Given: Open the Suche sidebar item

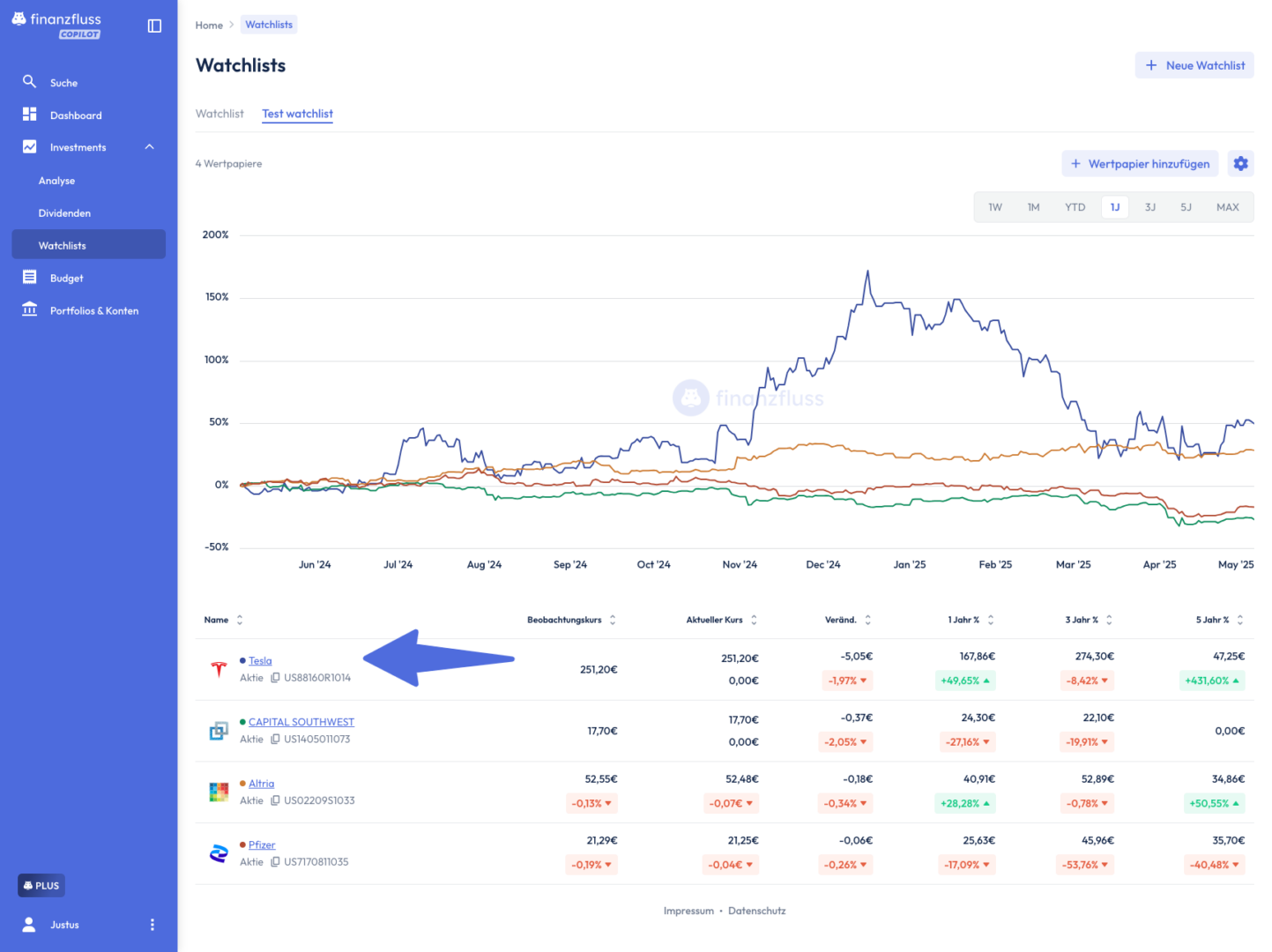Looking at the screenshot, I should 88,82.
